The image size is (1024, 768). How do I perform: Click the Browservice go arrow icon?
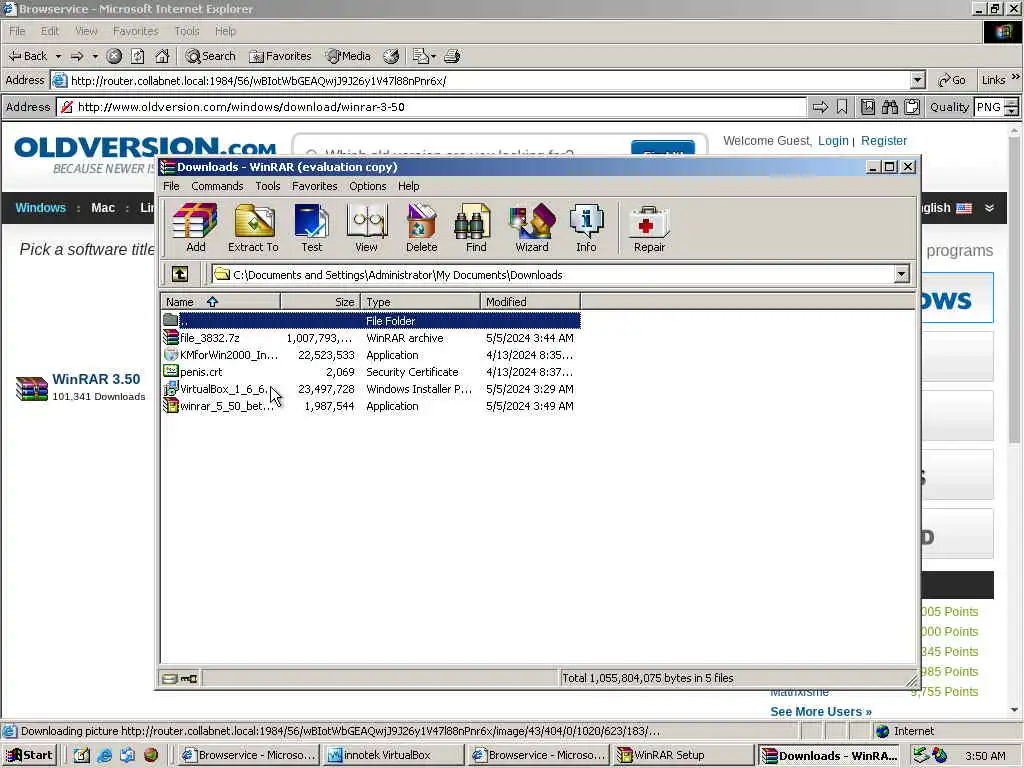click(x=820, y=107)
